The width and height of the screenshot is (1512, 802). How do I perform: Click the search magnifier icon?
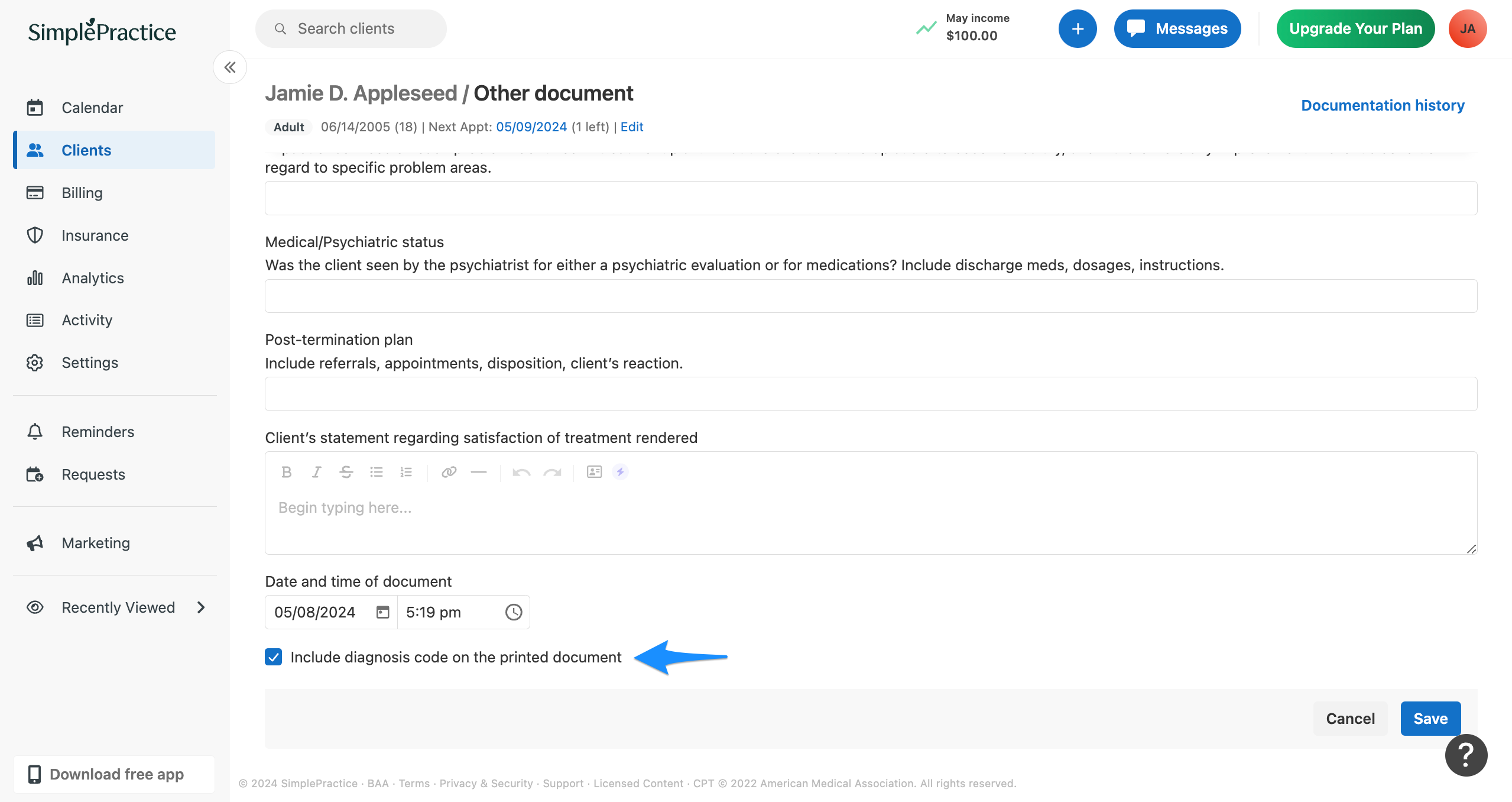point(281,28)
